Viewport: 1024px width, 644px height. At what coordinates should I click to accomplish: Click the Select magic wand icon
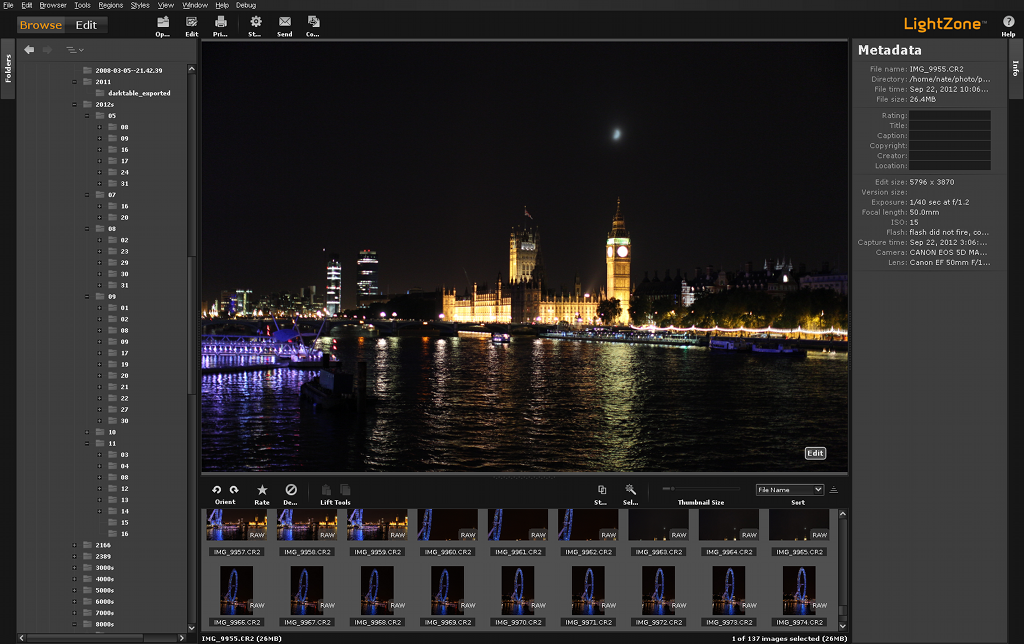(630, 489)
